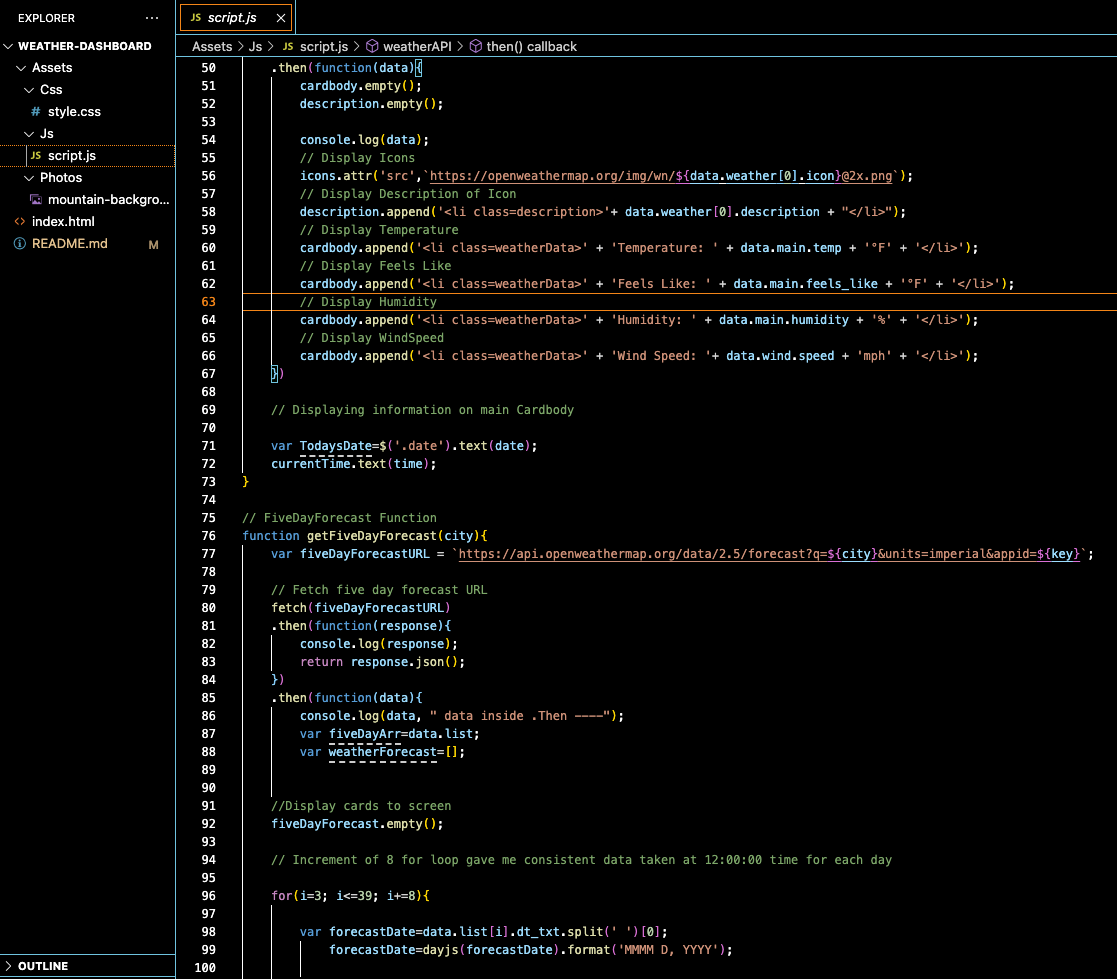Click the 'Feels Like: ' string on line 62
Screen dimensions: 1117x979
(661, 284)
